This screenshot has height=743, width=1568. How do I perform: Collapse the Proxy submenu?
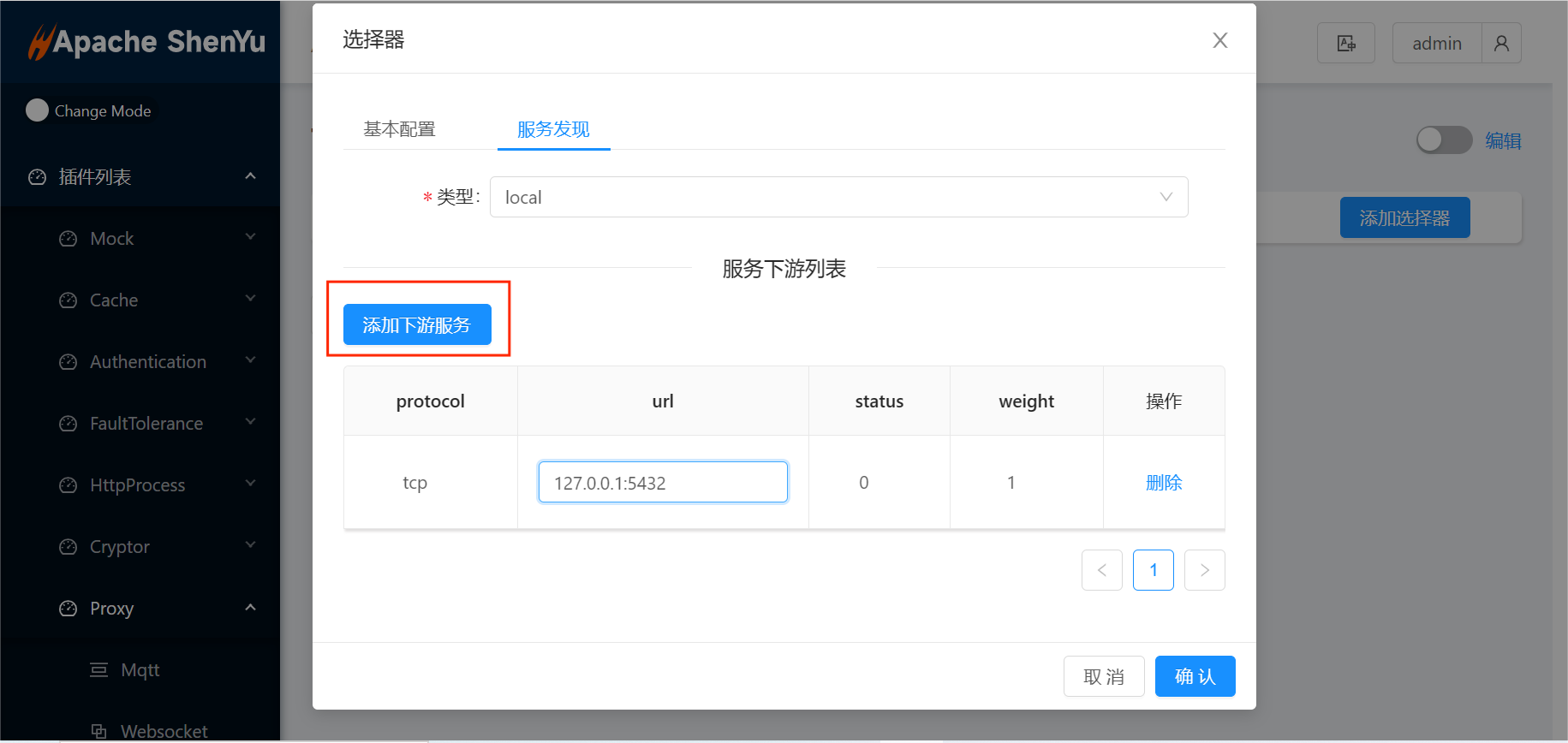[250, 608]
